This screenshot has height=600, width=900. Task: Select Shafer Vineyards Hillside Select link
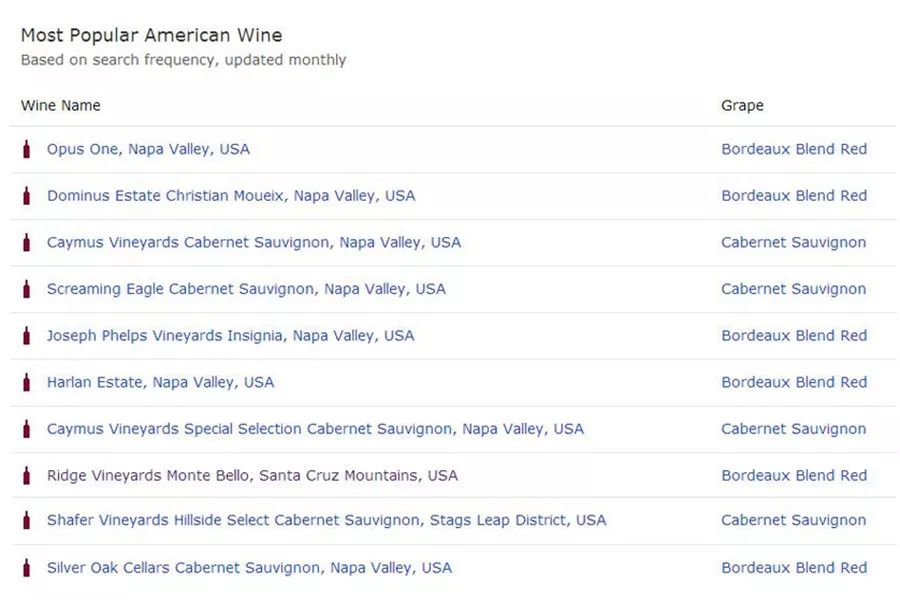pyautogui.click(x=326, y=521)
